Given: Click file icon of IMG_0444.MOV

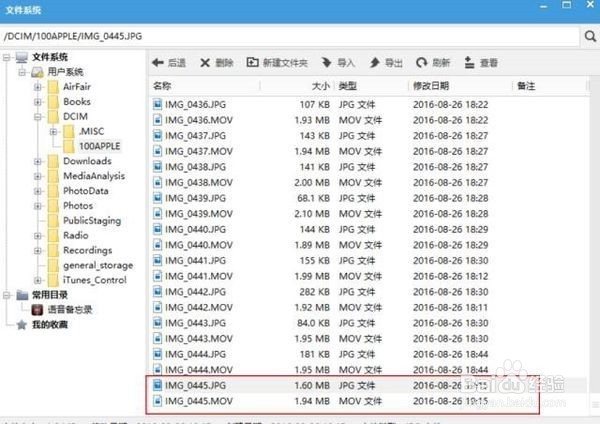Looking at the screenshot, I should [x=157, y=370].
